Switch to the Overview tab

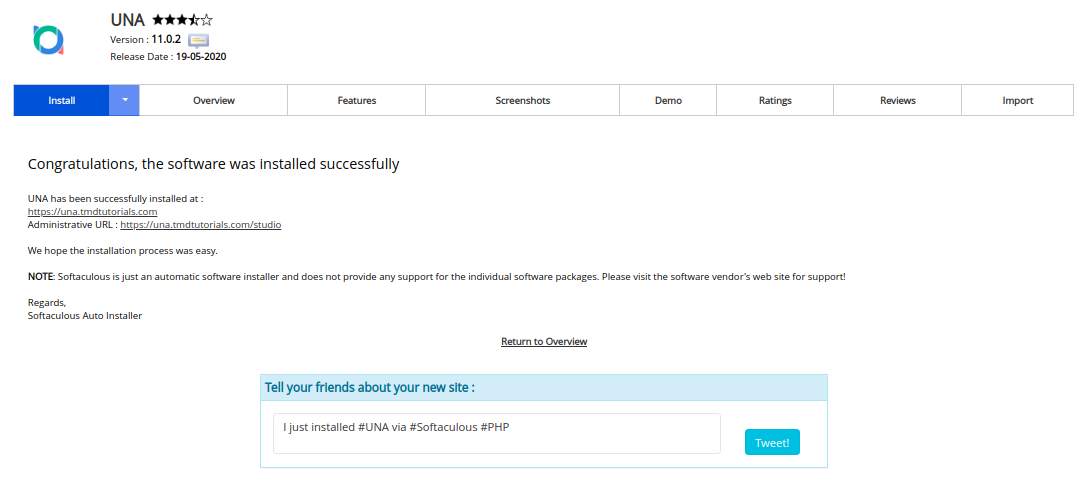click(x=214, y=100)
